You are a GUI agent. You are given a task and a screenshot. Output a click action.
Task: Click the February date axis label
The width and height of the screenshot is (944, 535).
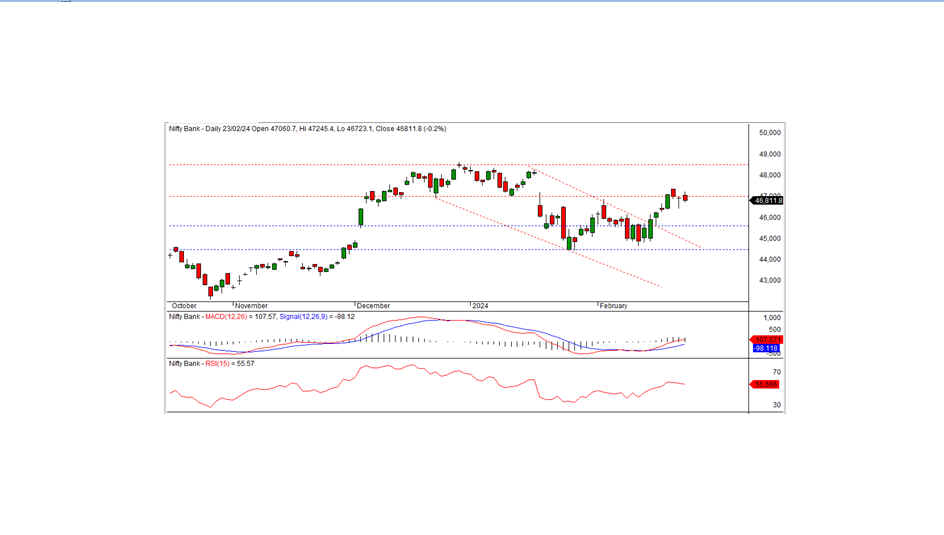pos(613,306)
